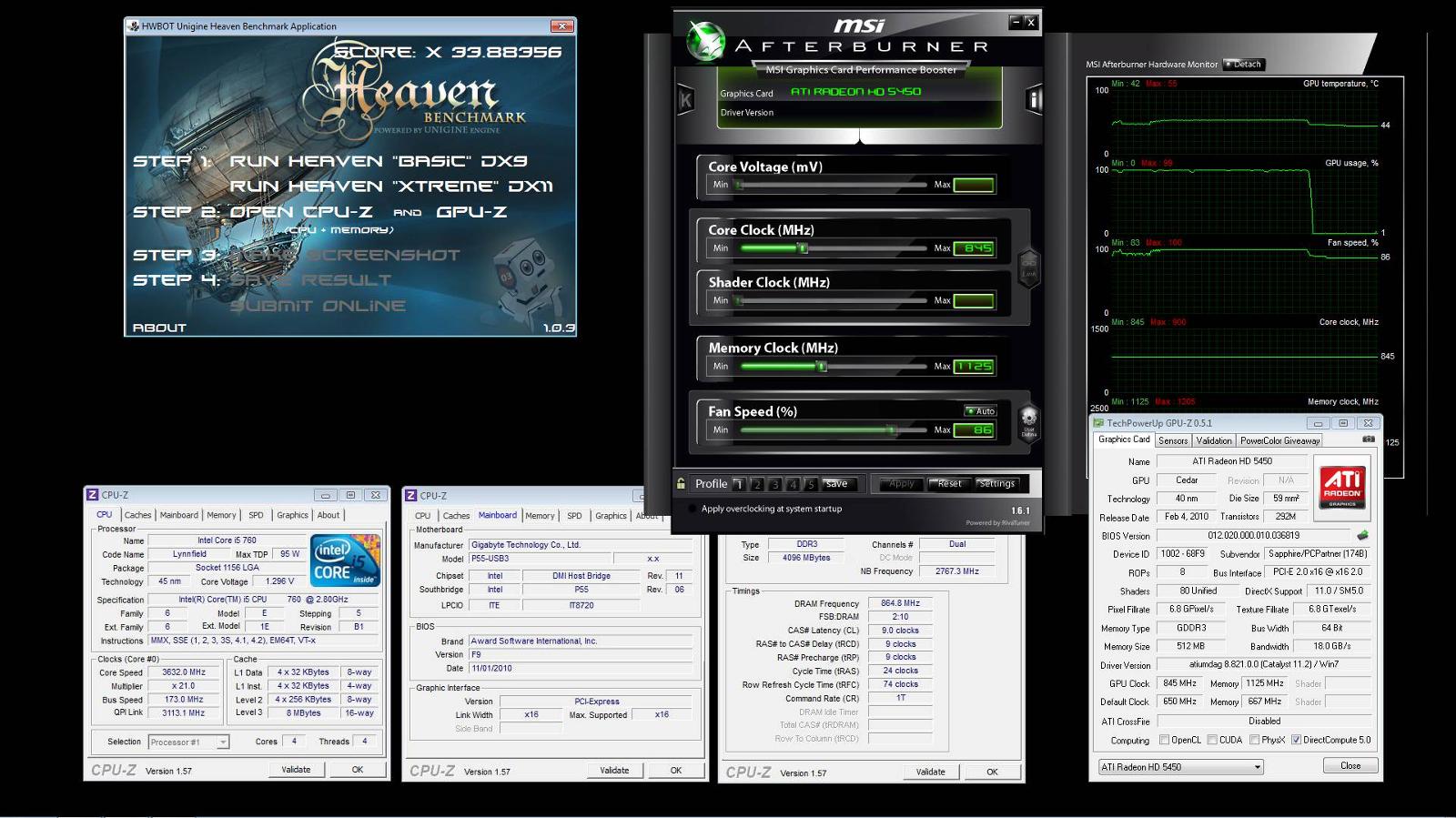Enable the CUDA checkbox in GPU-Z
Screen dimensions: 1456x818
[x=1212, y=740]
